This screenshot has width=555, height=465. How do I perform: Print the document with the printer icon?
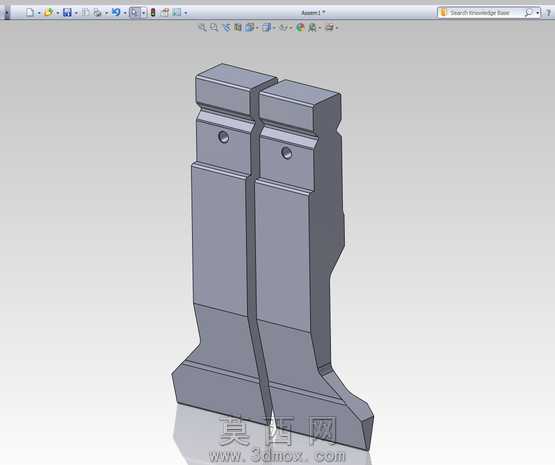click(x=97, y=13)
